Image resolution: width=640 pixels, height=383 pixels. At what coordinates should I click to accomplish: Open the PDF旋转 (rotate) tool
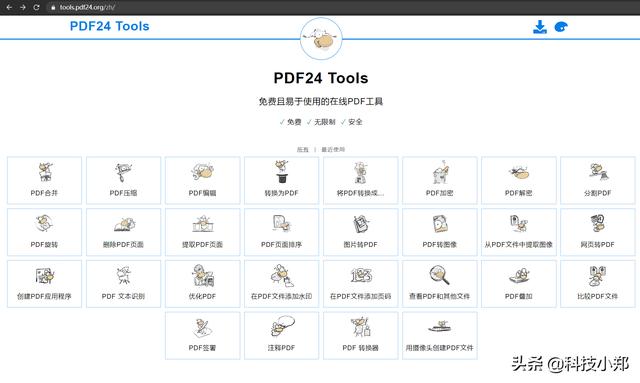tap(44, 232)
